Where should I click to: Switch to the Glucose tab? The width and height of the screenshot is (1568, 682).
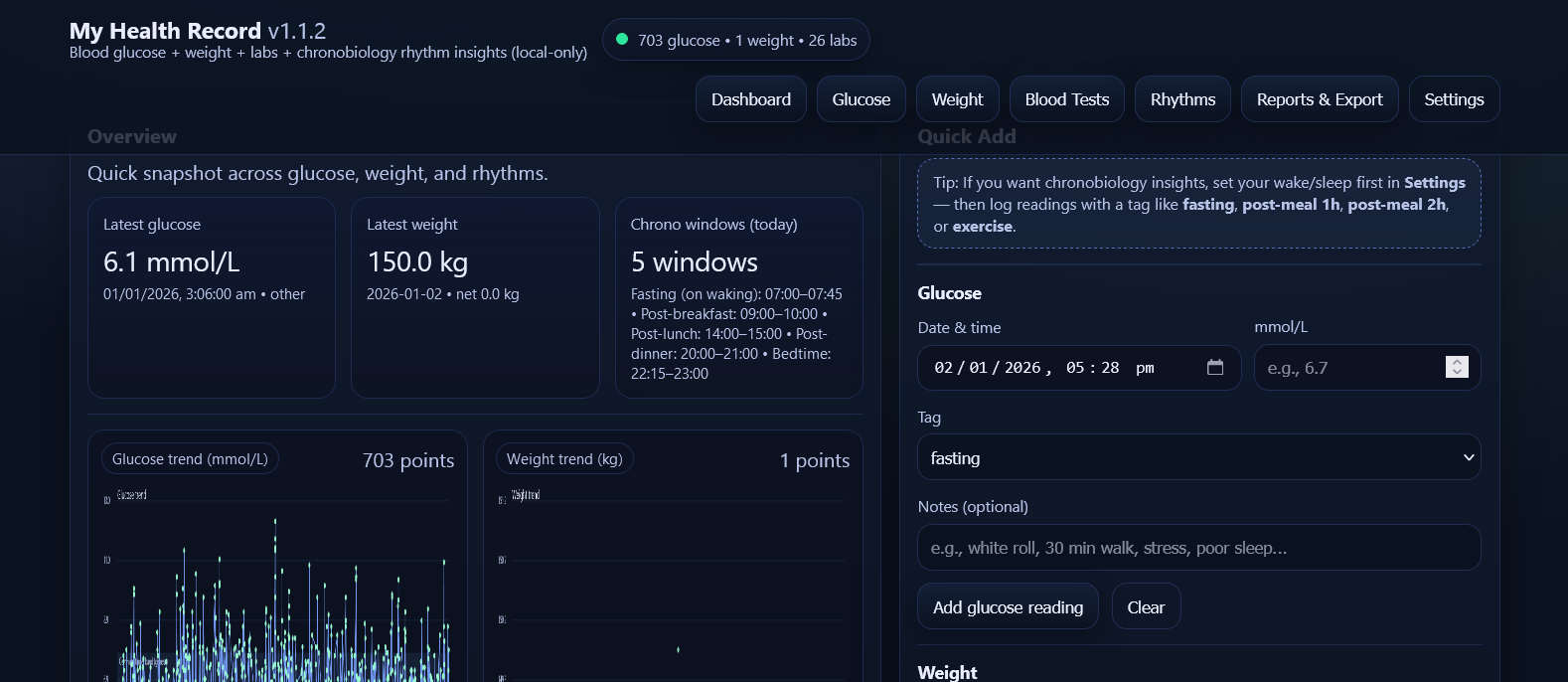tap(861, 99)
